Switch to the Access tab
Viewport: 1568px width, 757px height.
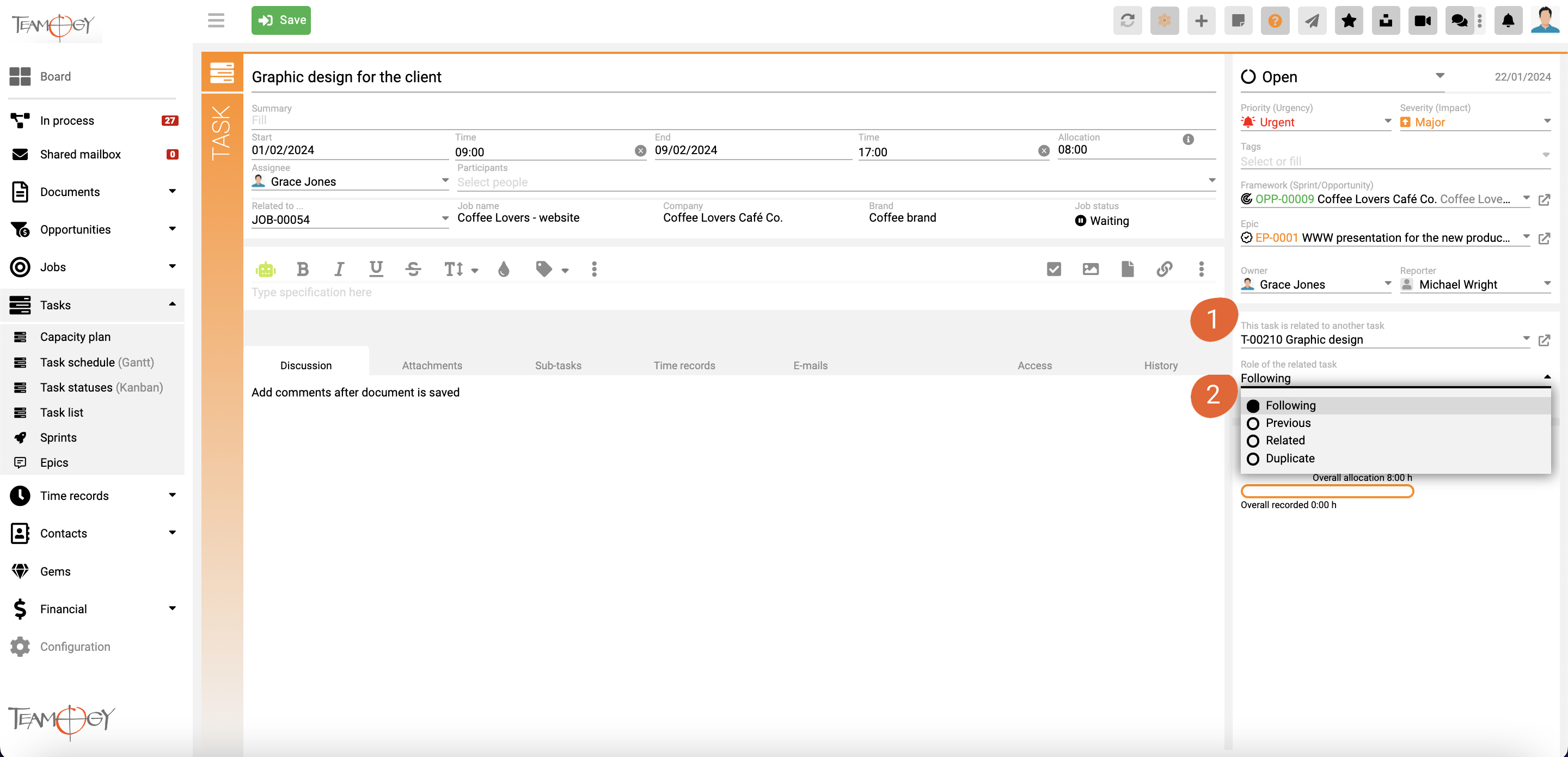1034,365
